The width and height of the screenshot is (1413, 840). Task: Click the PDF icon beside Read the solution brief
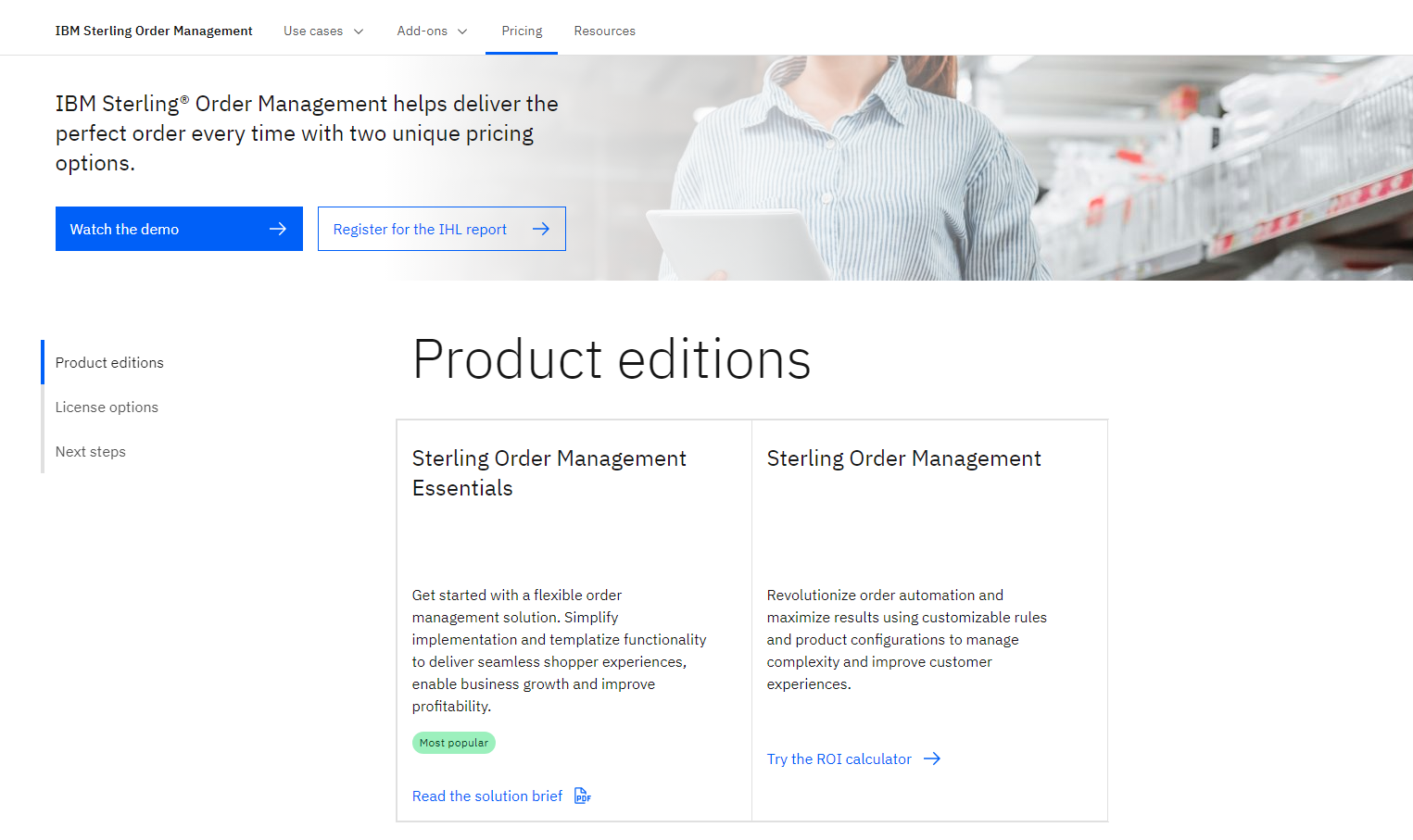[x=582, y=796]
